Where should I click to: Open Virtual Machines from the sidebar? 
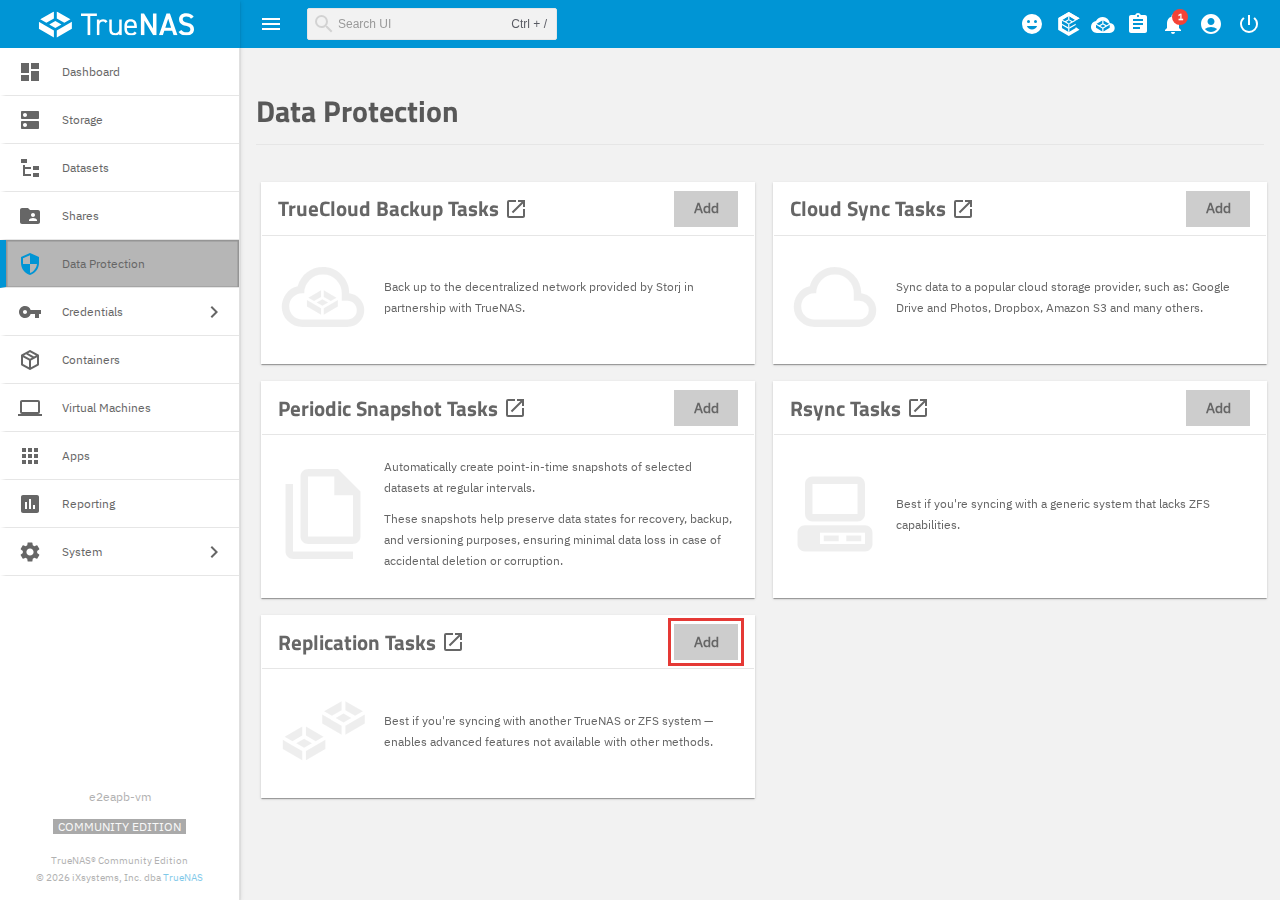(120, 408)
